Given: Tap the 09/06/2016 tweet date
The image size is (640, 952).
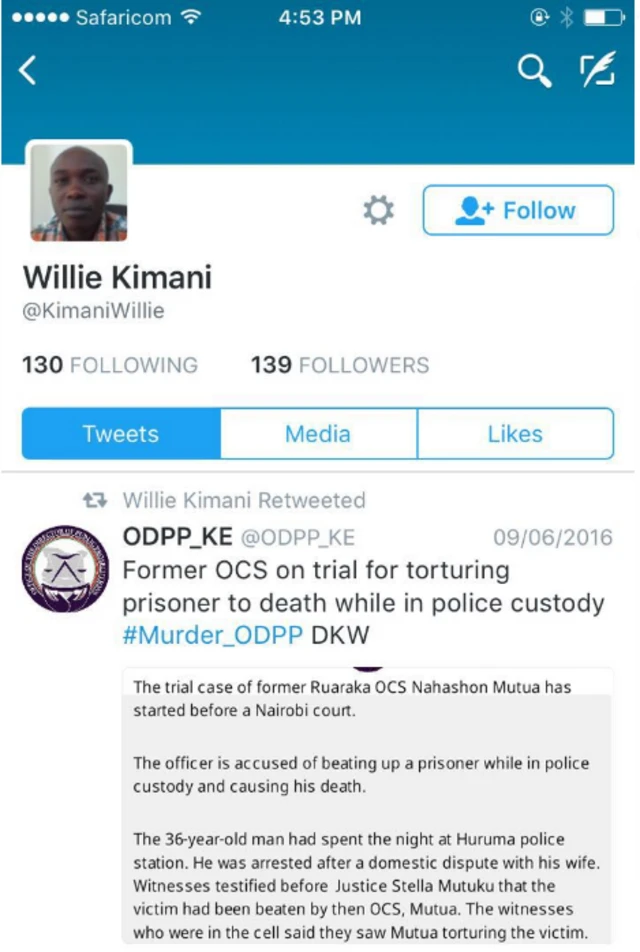Looking at the screenshot, I should [553, 537].
